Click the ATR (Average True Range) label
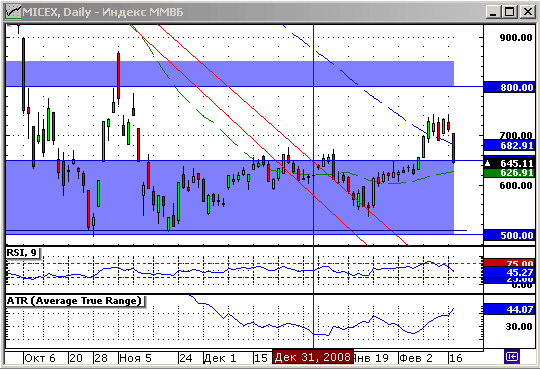 click(x=75, y=301)
